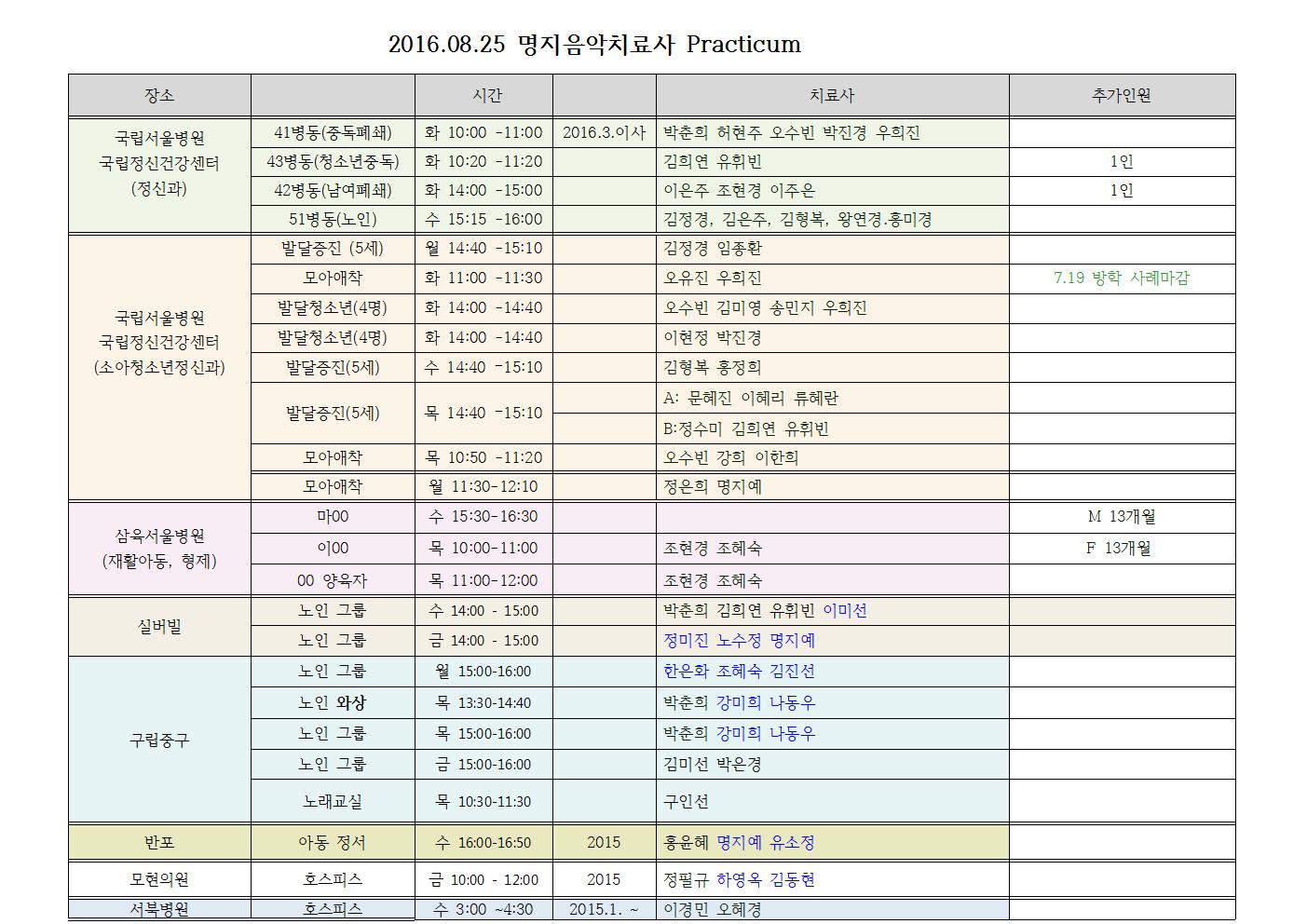Click the cell '마00'

tap(333, 517)
